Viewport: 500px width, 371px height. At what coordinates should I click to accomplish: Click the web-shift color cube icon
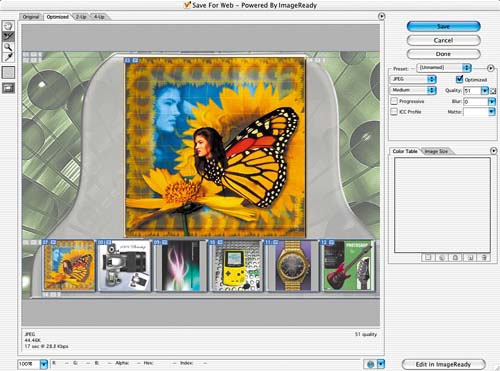(442, 257)
